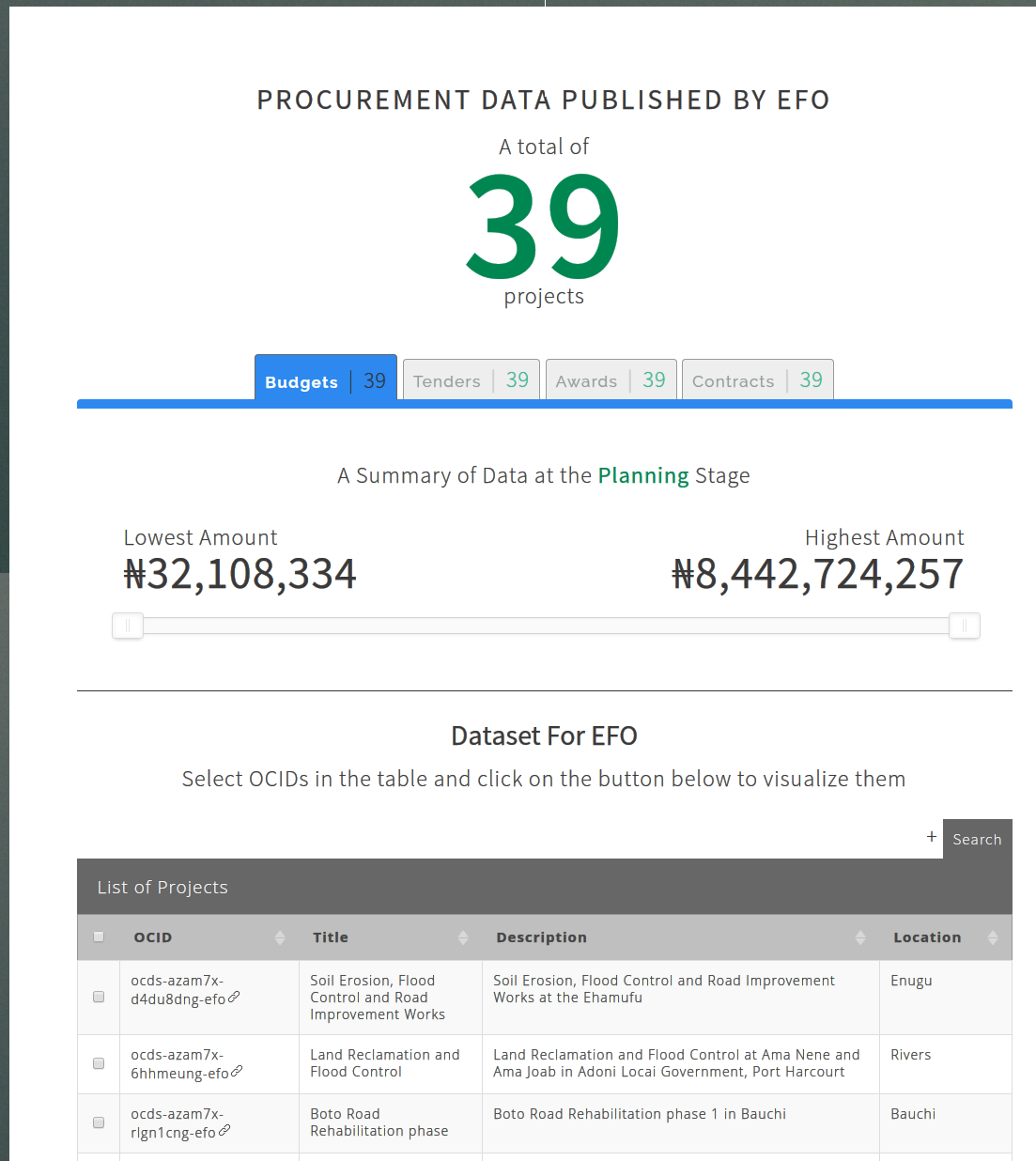Click link icon beside ocds-azam7x-rlgn1cng-efo

[224, 1131]
